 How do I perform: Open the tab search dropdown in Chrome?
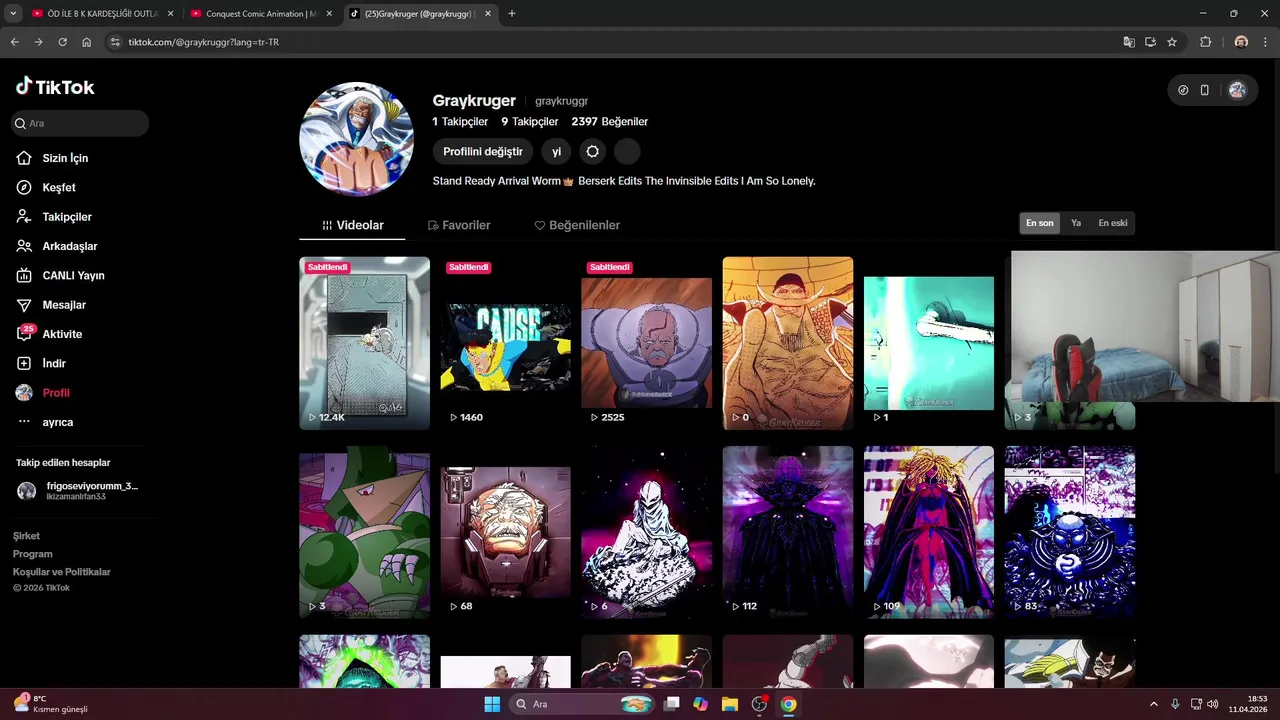pyautogui.click(x=13, y=14)
